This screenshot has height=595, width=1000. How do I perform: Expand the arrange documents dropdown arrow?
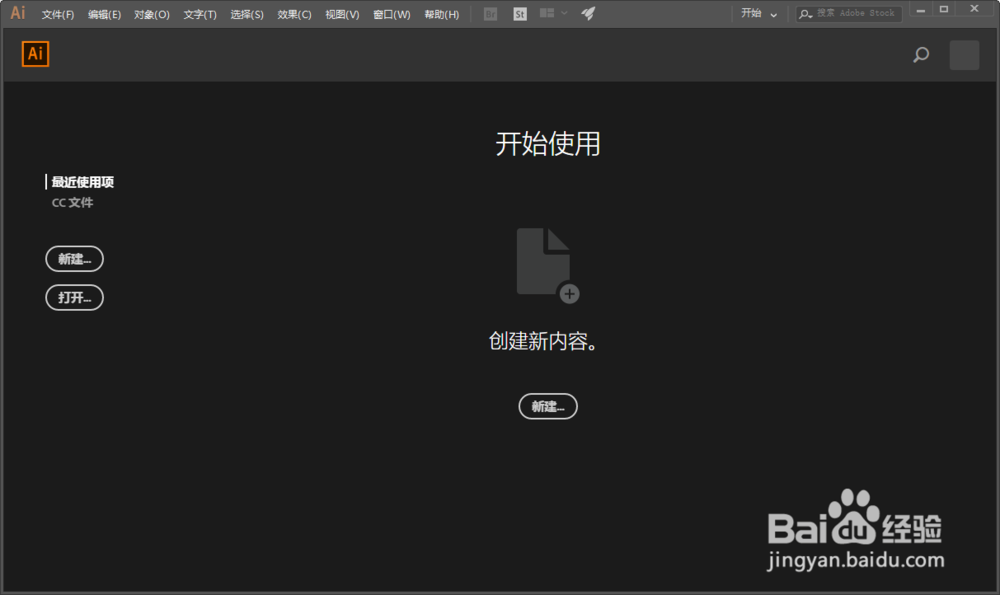564,13
